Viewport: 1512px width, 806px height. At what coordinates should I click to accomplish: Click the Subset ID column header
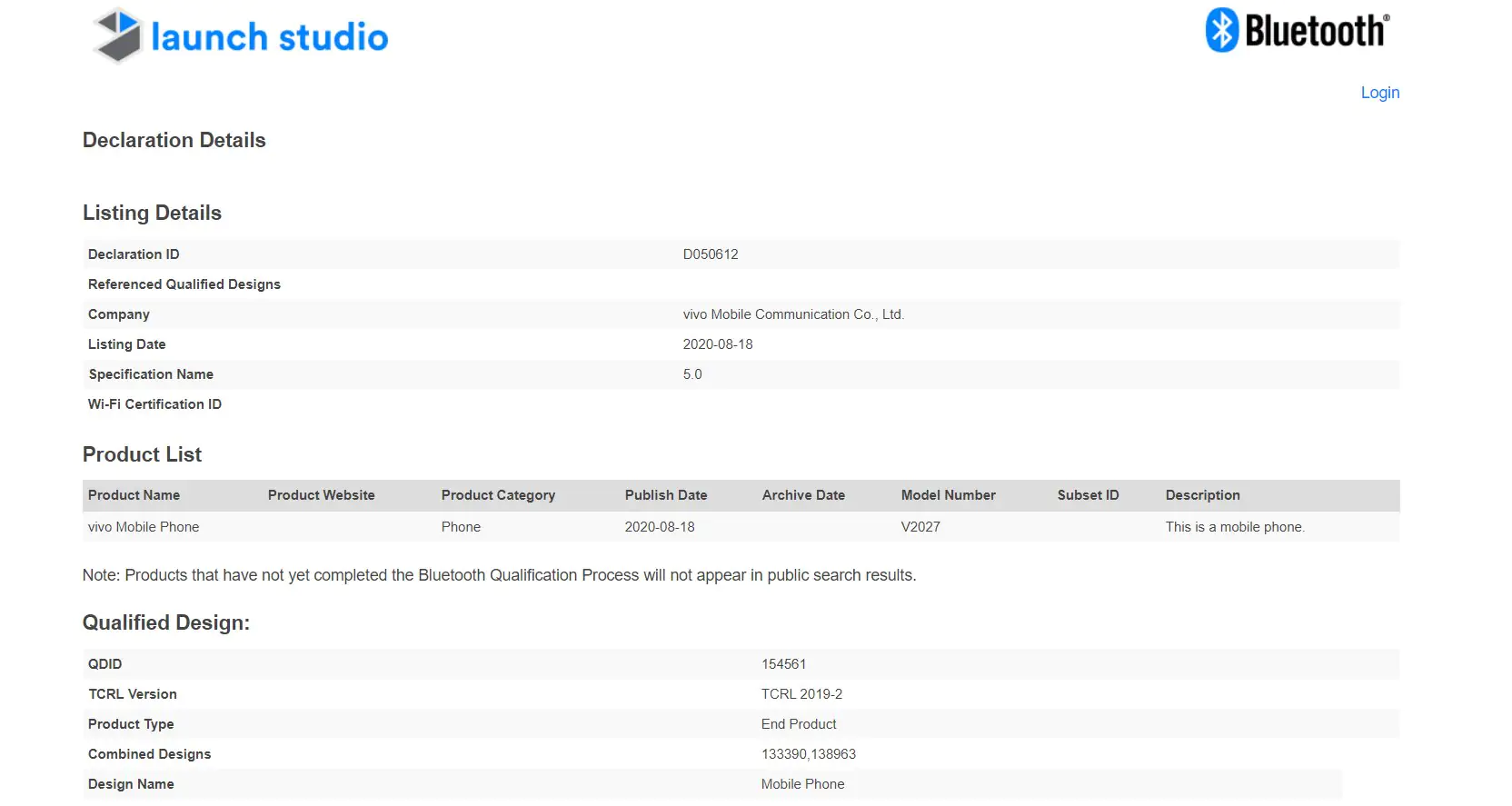click(x=1089, y=495)
